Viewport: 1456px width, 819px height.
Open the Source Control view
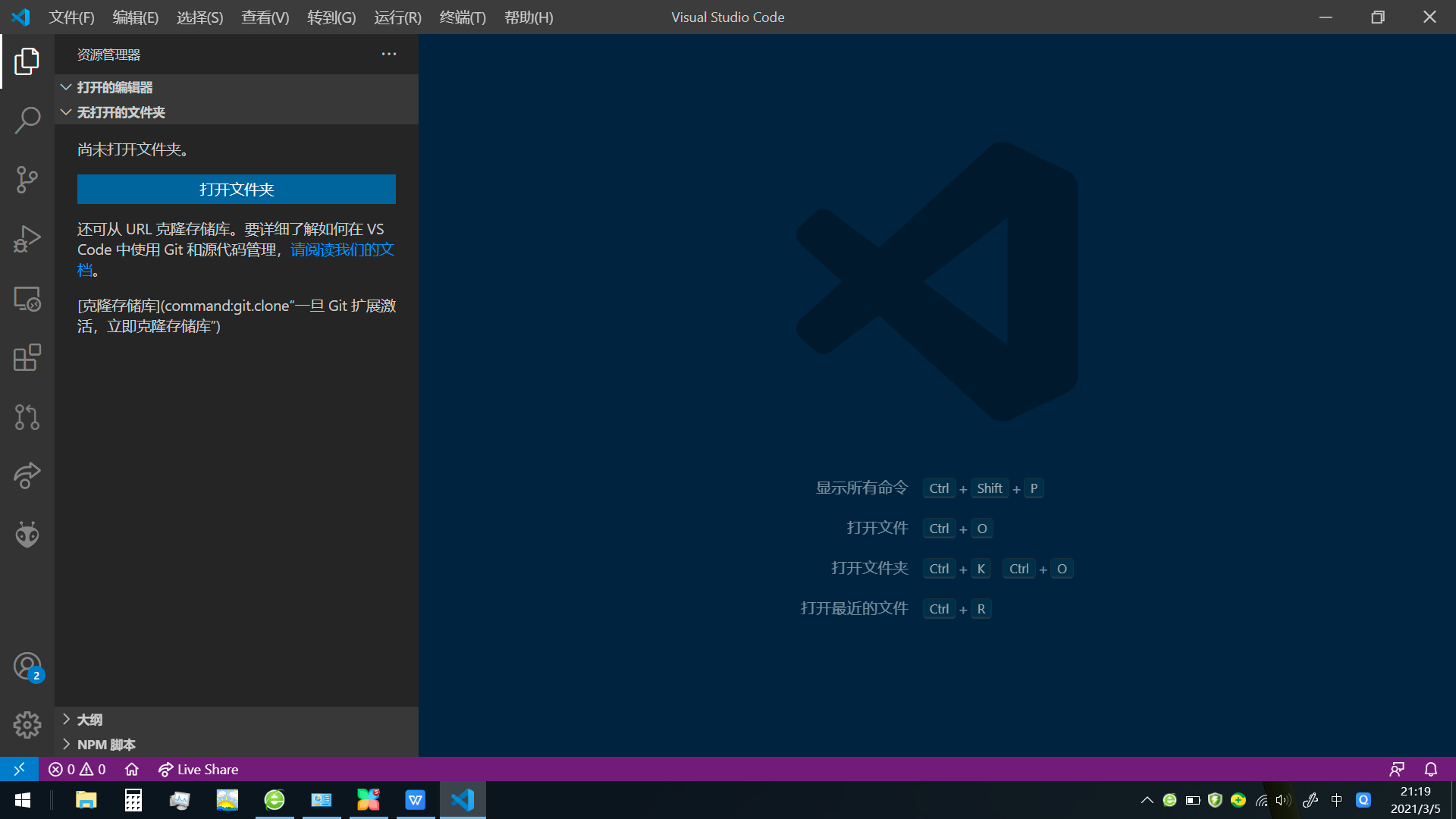tap(27, 180)
